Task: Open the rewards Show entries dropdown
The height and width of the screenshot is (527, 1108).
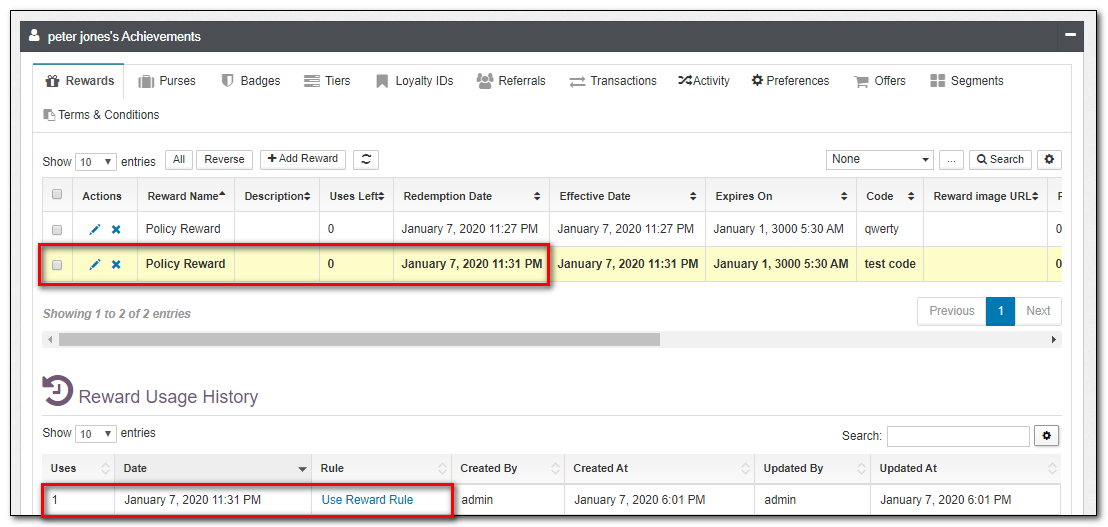Action: click(x=96, y=162)
